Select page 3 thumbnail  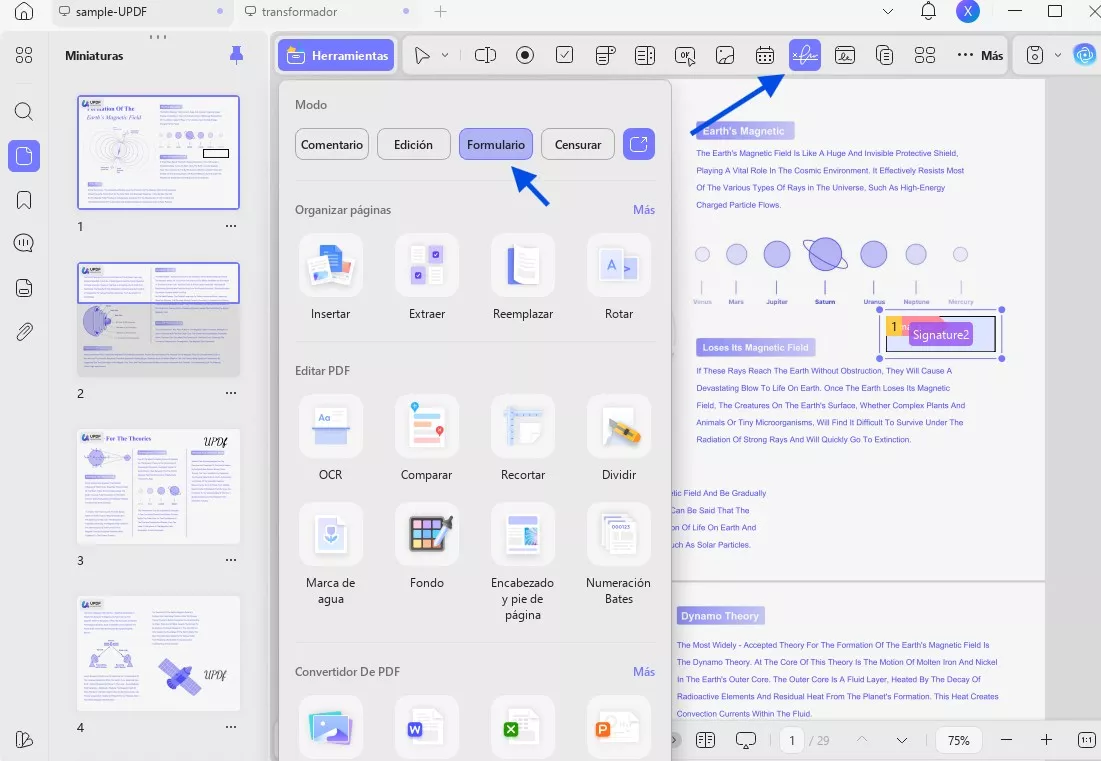(x=158, y=487)
